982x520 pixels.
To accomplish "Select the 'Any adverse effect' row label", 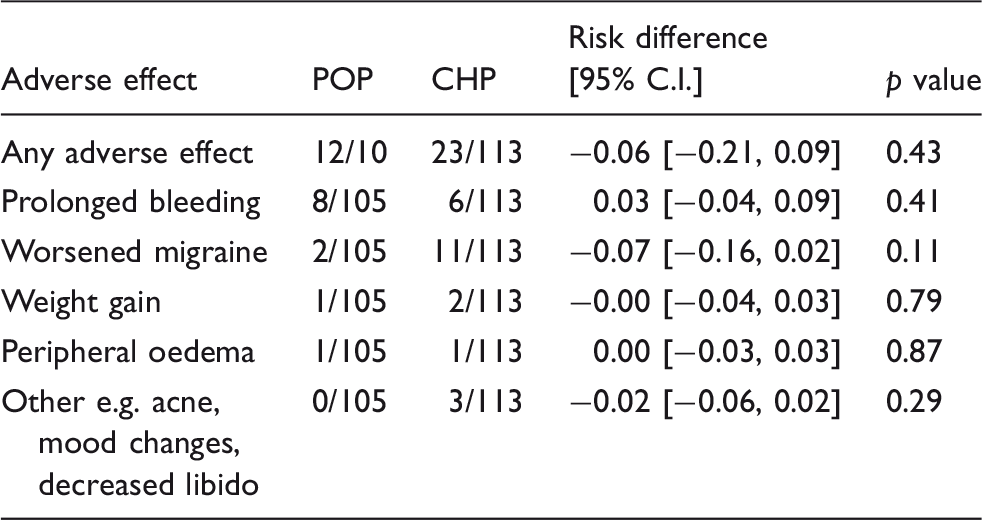I will [127, 153].
